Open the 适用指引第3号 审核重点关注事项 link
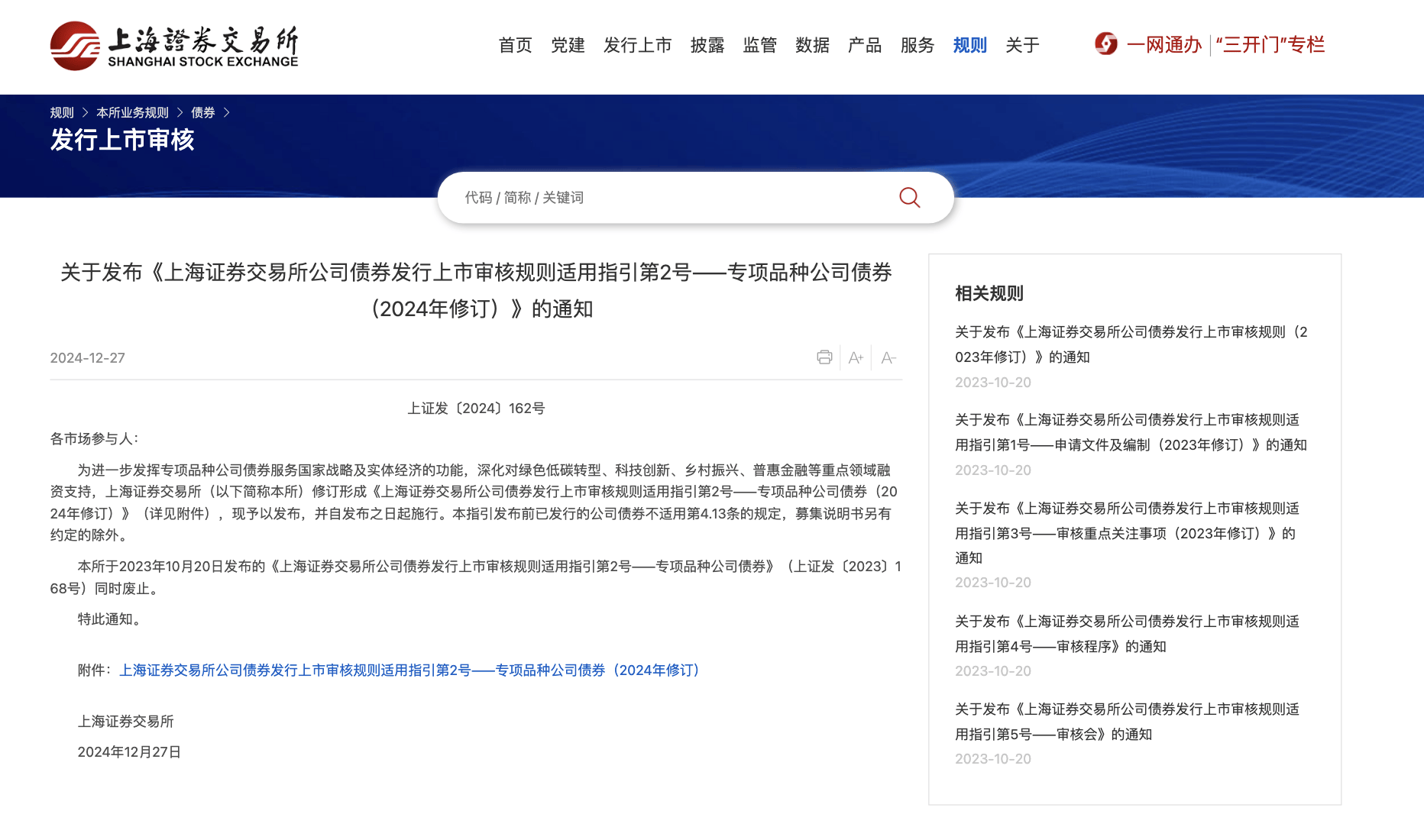1424x840 pixels. (x=1126, y=532)
